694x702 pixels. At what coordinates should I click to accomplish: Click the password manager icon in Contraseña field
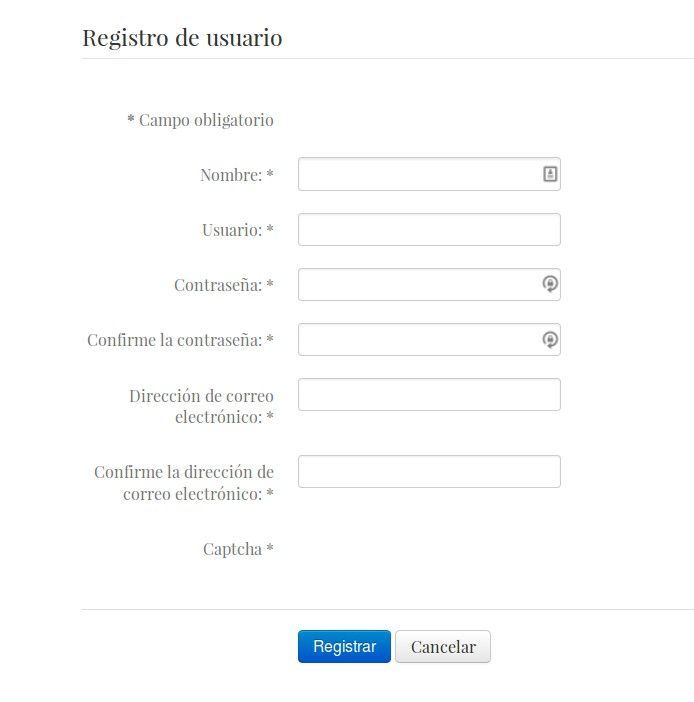click(x=550, y=284)
